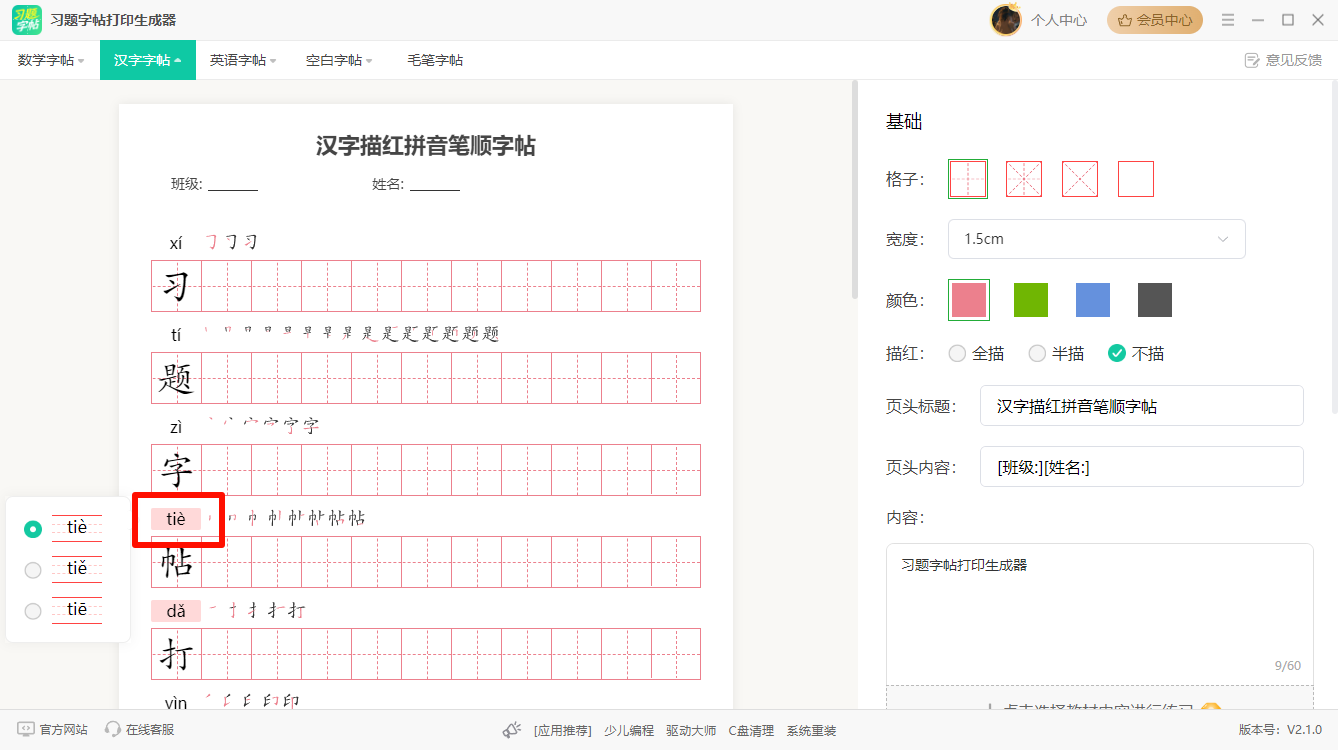1338x750 pixels.
Task: Click the large 题 character cell
Action: click(x=176, y=378)
